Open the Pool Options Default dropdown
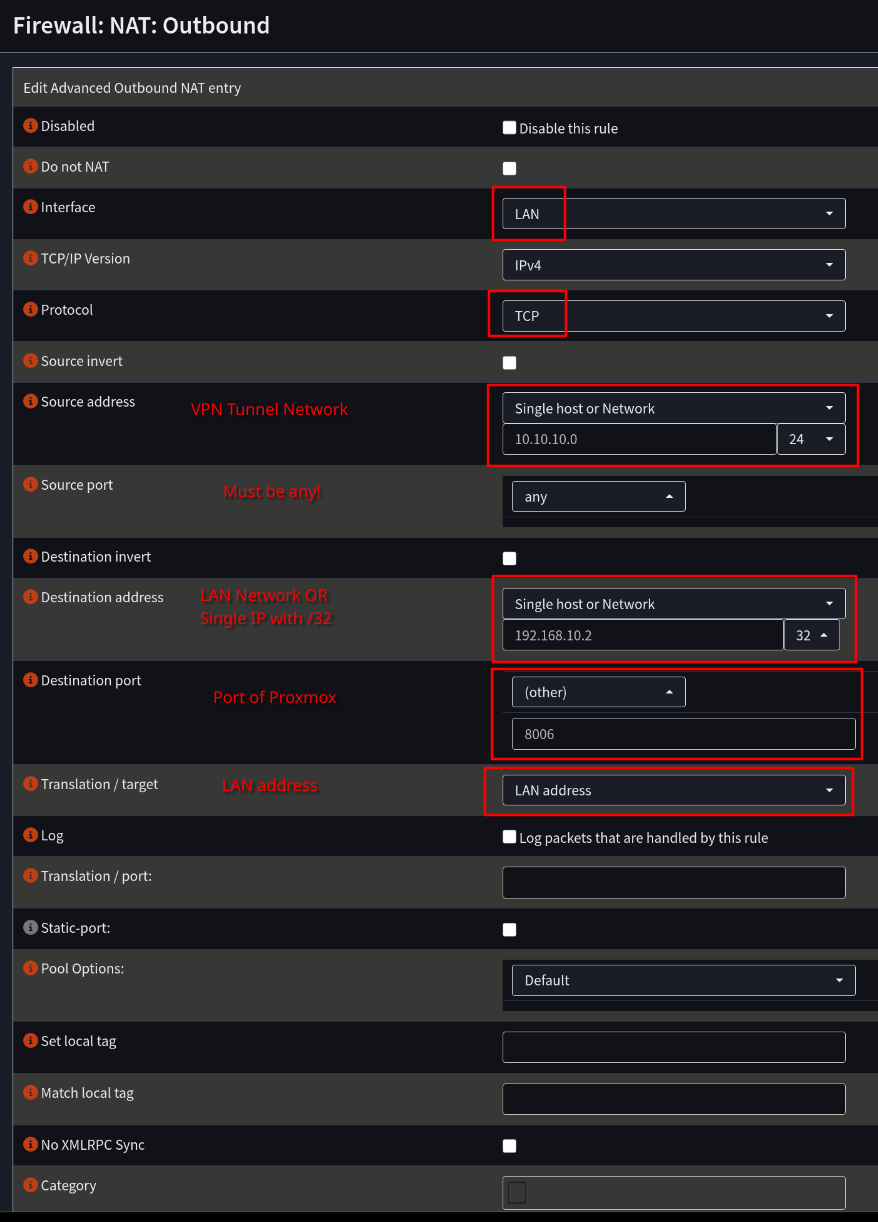Image resolution: width=878 pixels, height=1222 pixels. [683, 980]
